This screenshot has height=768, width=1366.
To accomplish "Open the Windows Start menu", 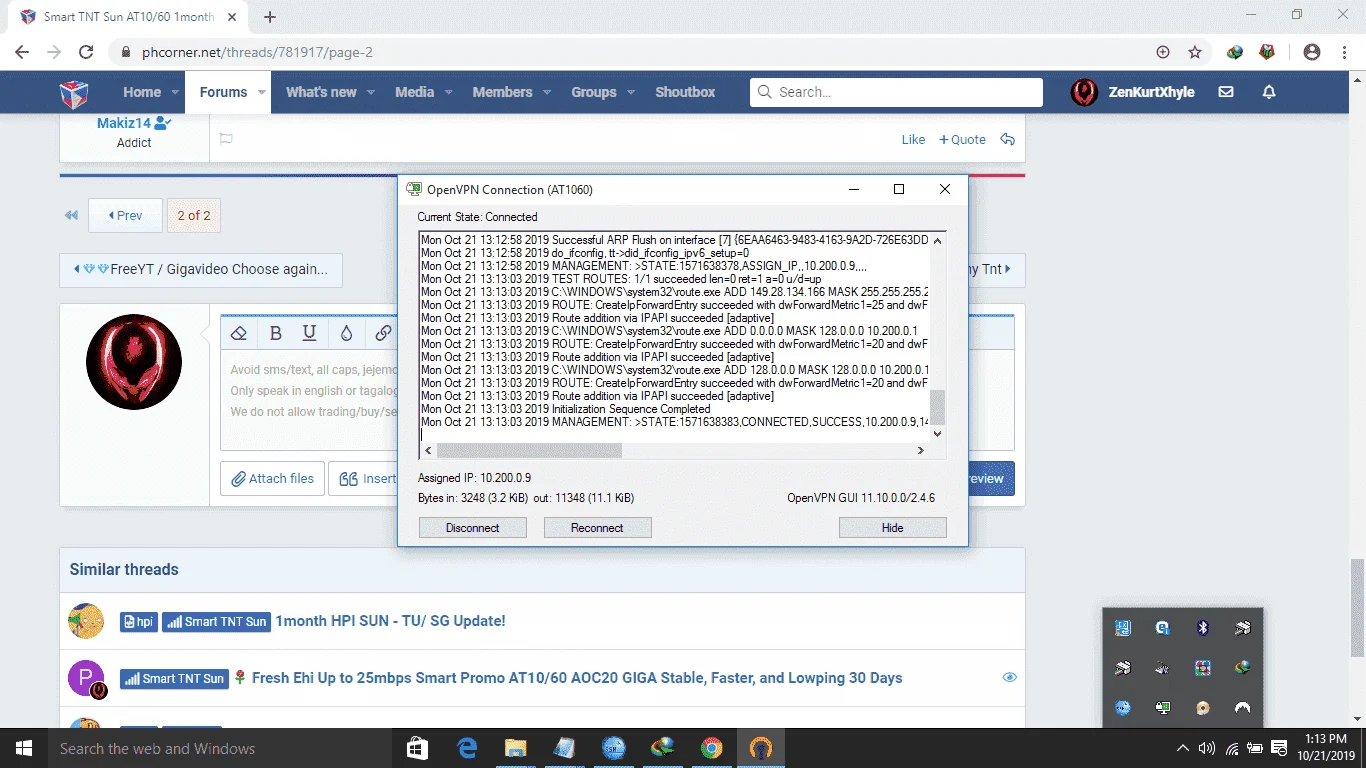I will click(22, 748).
